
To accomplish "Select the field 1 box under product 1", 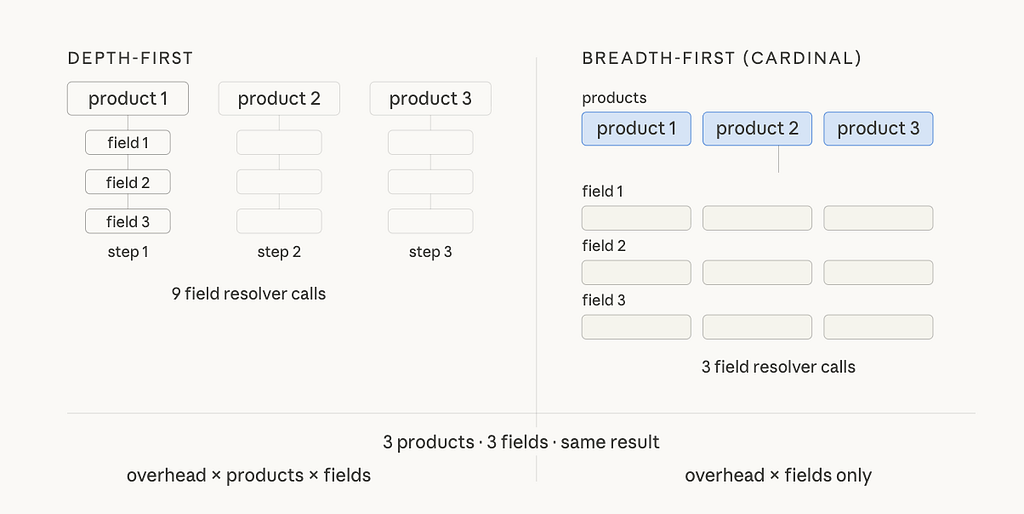I will click(x=128, y=142).
